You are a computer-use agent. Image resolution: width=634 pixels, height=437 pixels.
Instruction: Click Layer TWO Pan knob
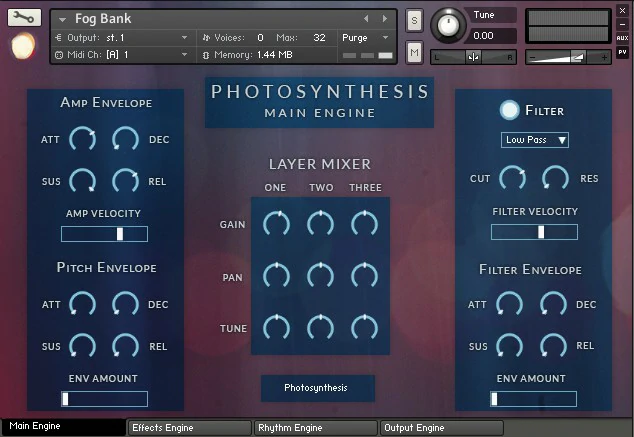321,276
